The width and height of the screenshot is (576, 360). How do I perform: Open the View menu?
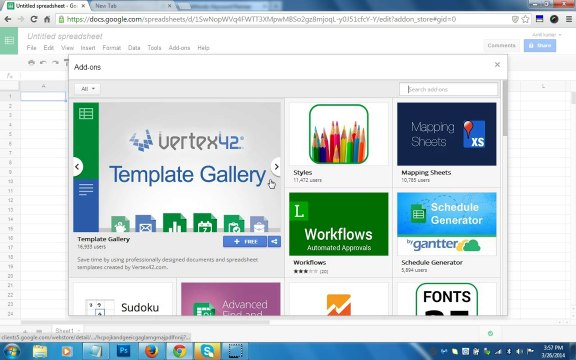coord(67,48)
